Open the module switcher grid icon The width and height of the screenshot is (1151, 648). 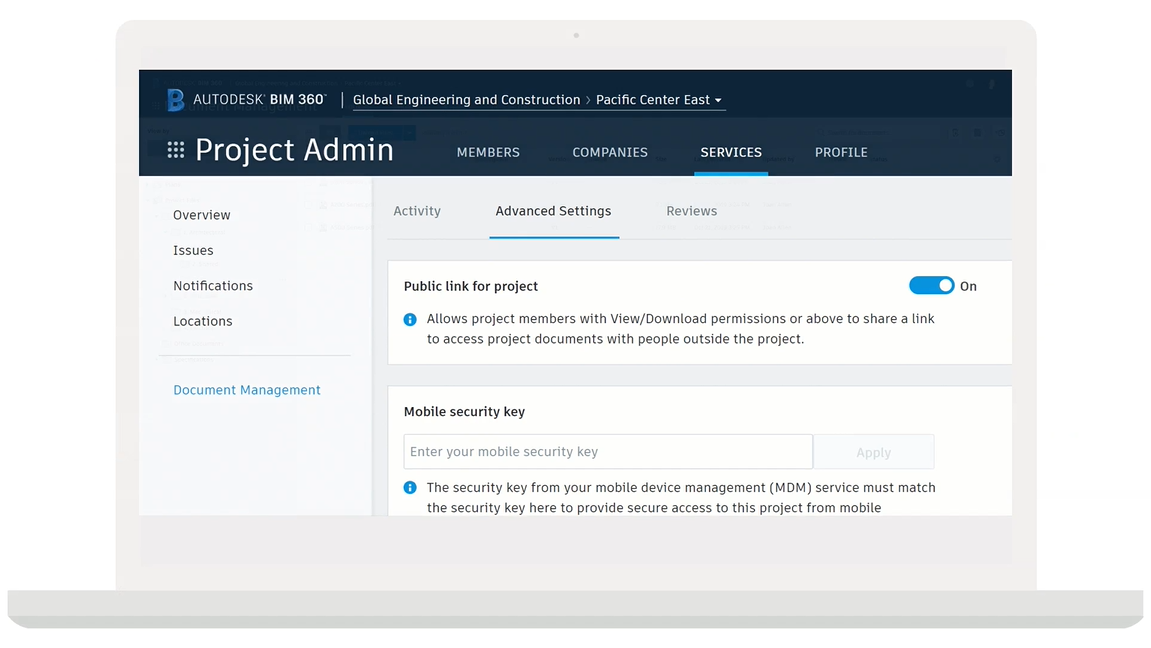[175, 150]
